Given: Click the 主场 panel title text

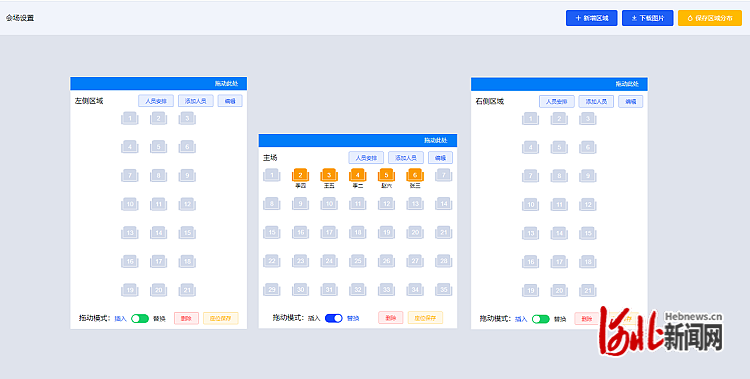Looking at the screenshot, I should 270,158.
